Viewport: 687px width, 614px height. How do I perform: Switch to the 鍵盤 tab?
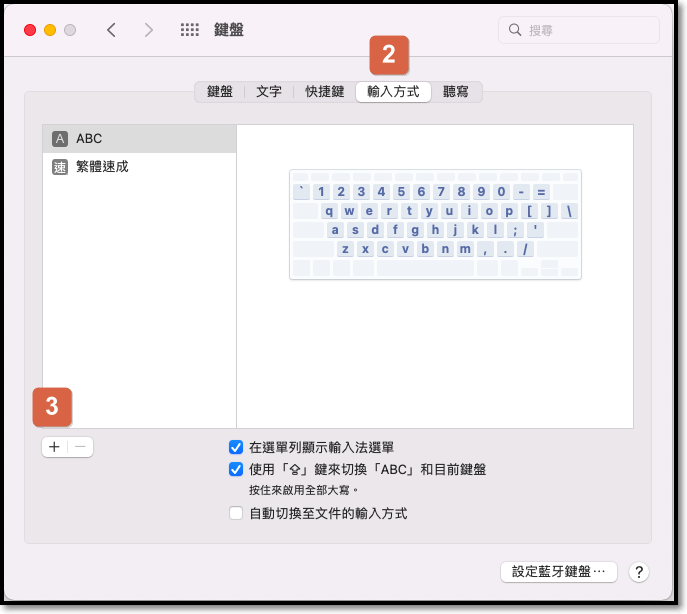click(x=220, y=92)
